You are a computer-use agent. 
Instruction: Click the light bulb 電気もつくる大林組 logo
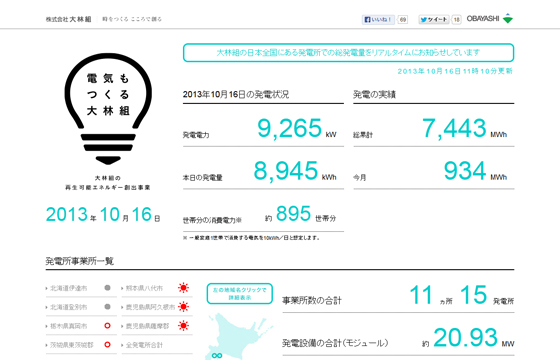pyautogui.click(x=108, y=109)
